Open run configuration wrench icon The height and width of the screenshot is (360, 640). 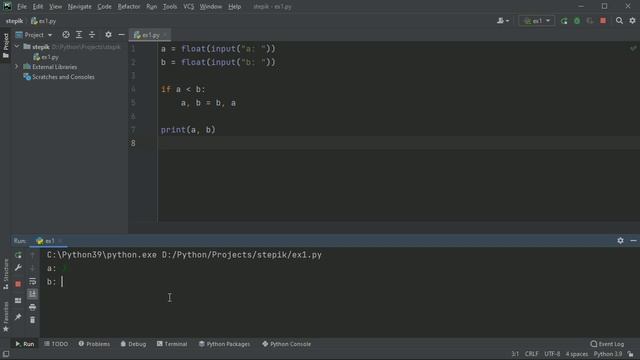coord(18,268)
